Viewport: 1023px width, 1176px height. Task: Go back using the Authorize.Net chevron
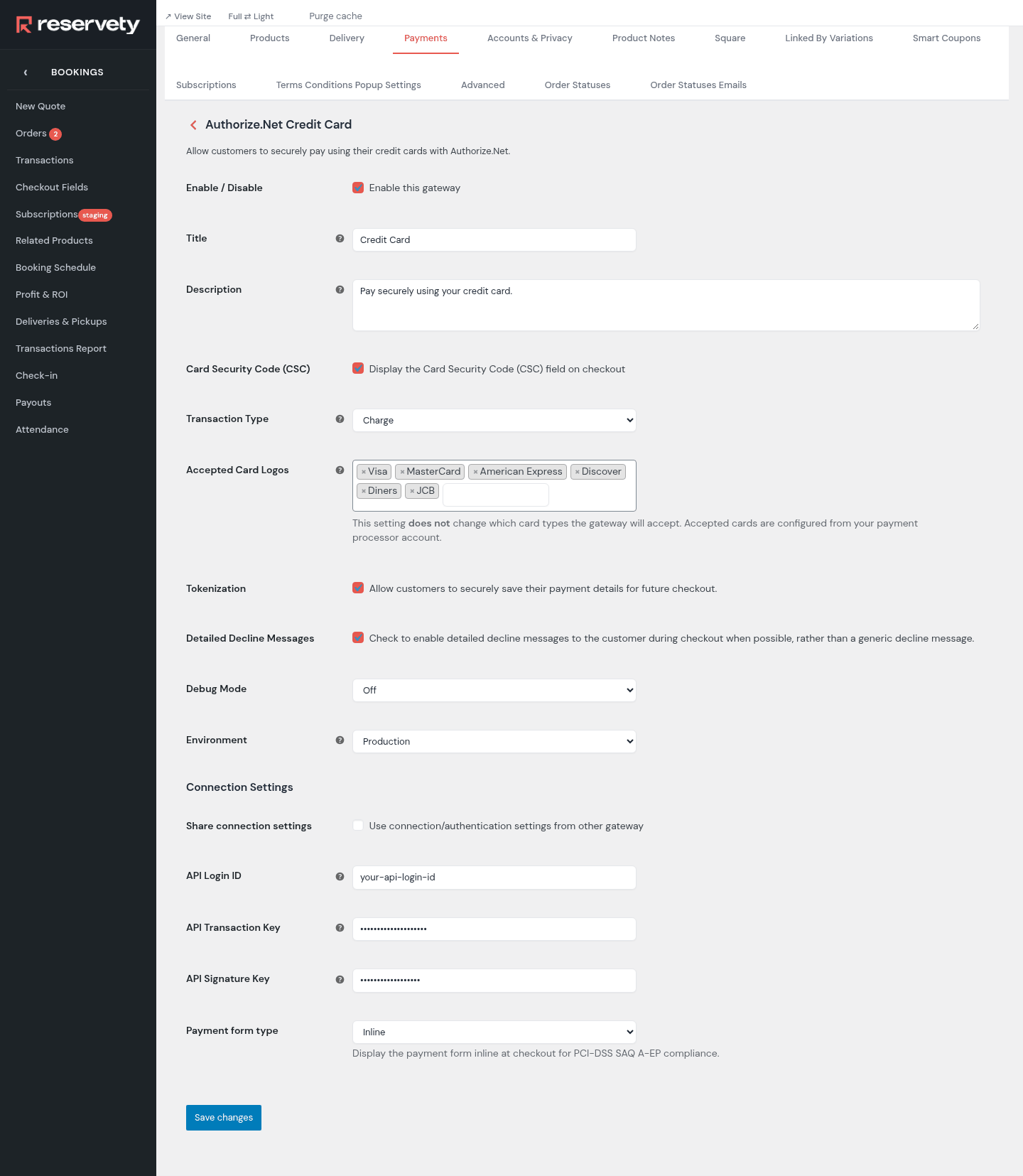(x=193, y=125)
